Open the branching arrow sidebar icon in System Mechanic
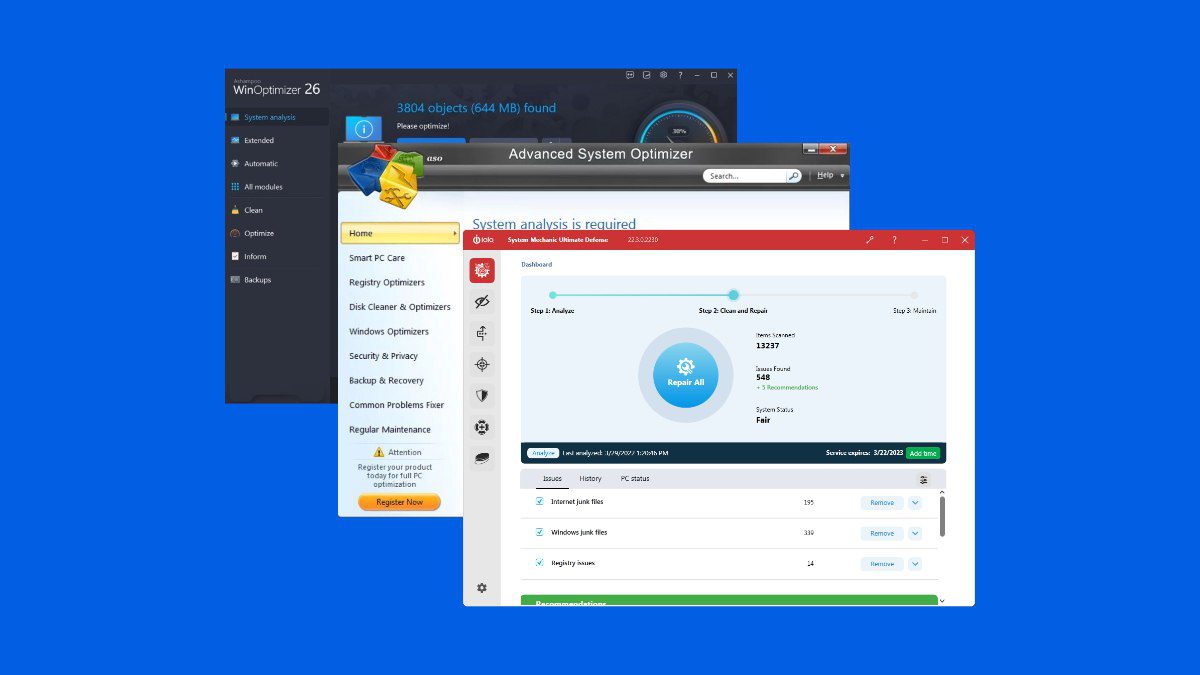 482,333
